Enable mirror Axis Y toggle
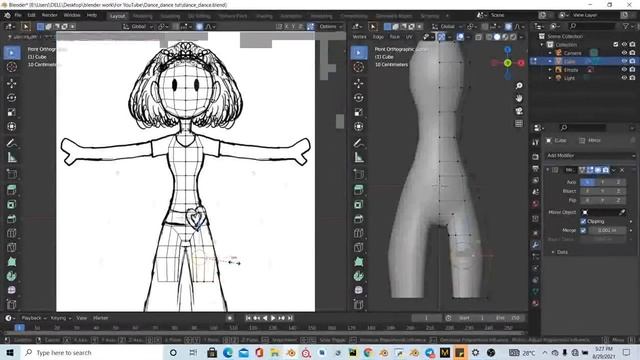The image size is (640, 360). click(x=603, y=182)
